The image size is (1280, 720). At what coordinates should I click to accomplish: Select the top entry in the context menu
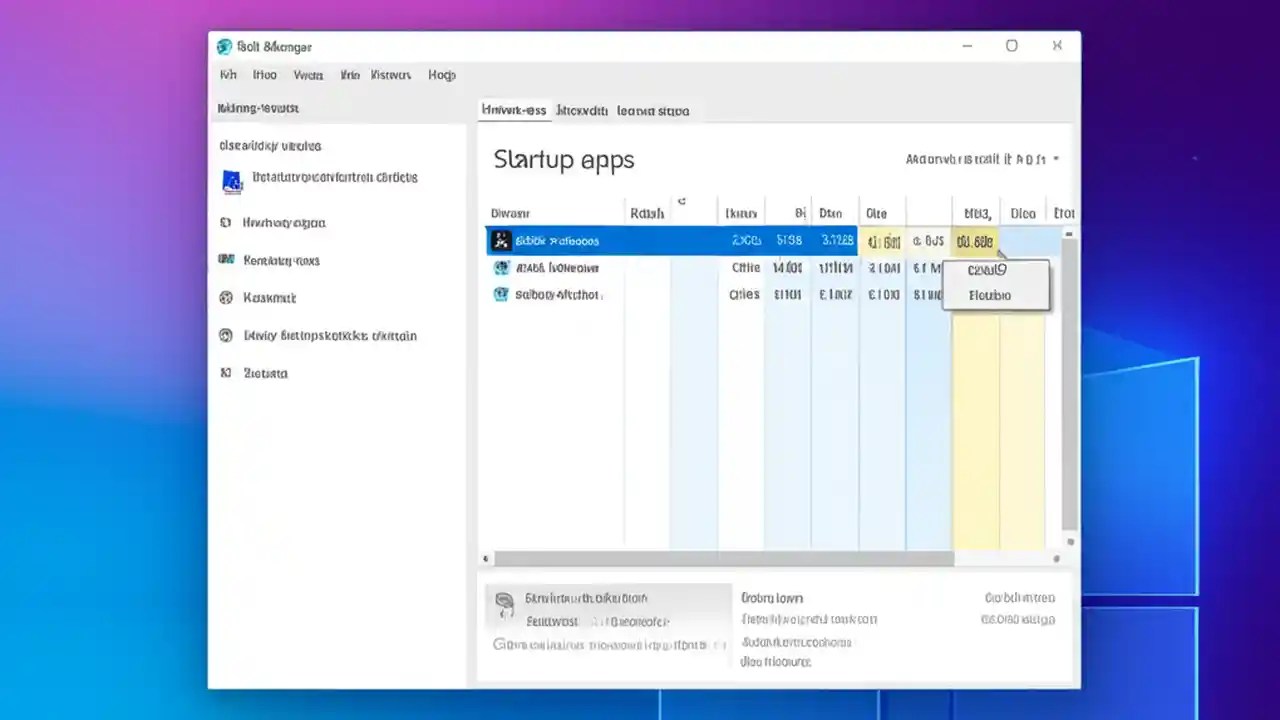pyautogui.click(x=986, y=269)
